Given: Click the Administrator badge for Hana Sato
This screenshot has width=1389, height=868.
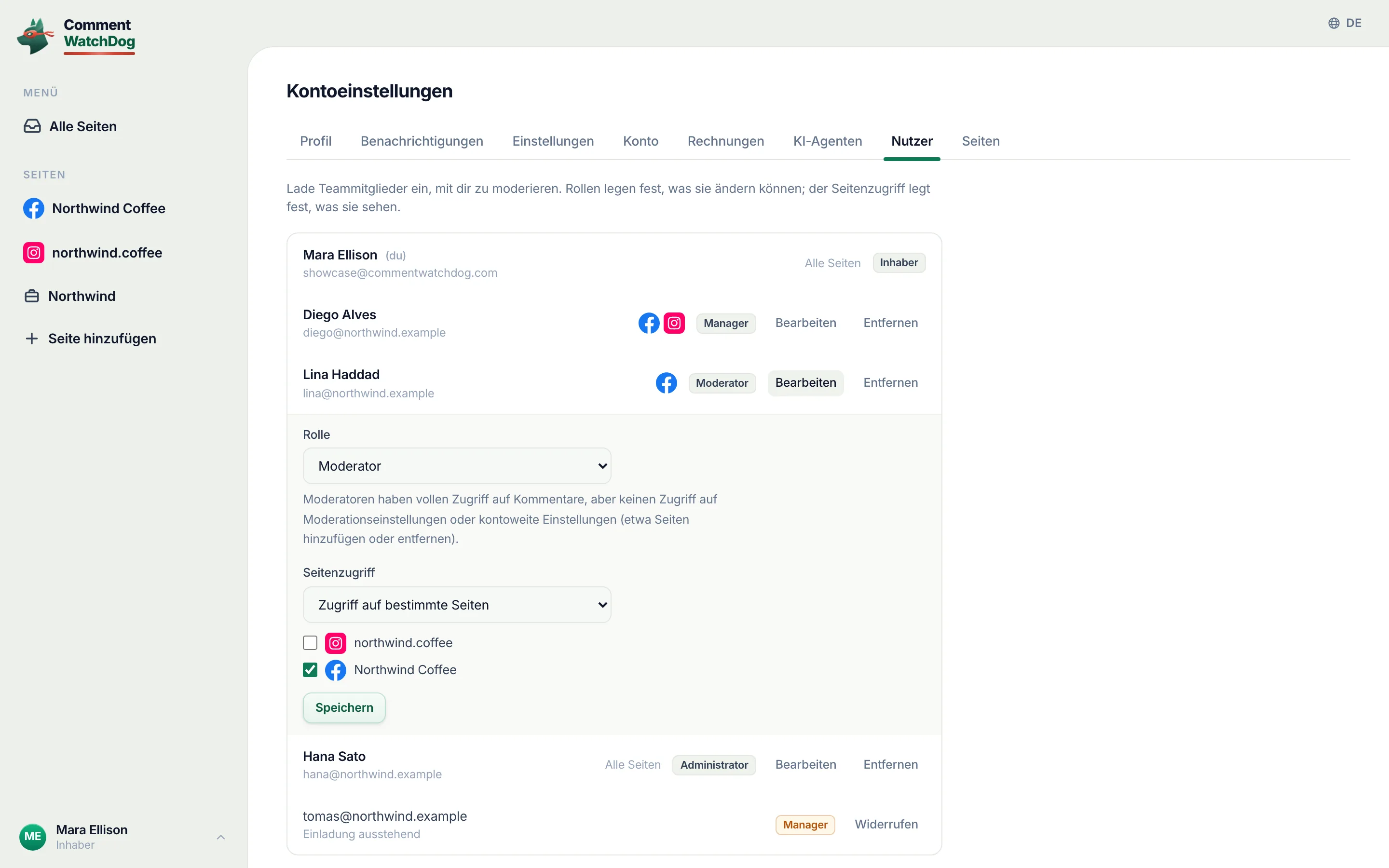Looking at the screenshot, I should [714, 765].
